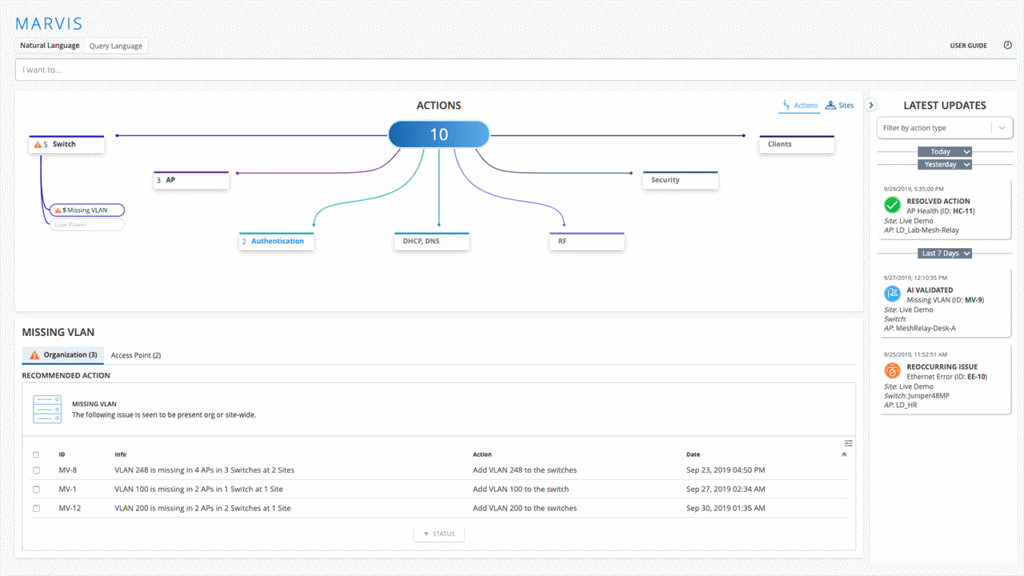Open the table filter settings icon
1024x576 pixels.
click(848, 442)
